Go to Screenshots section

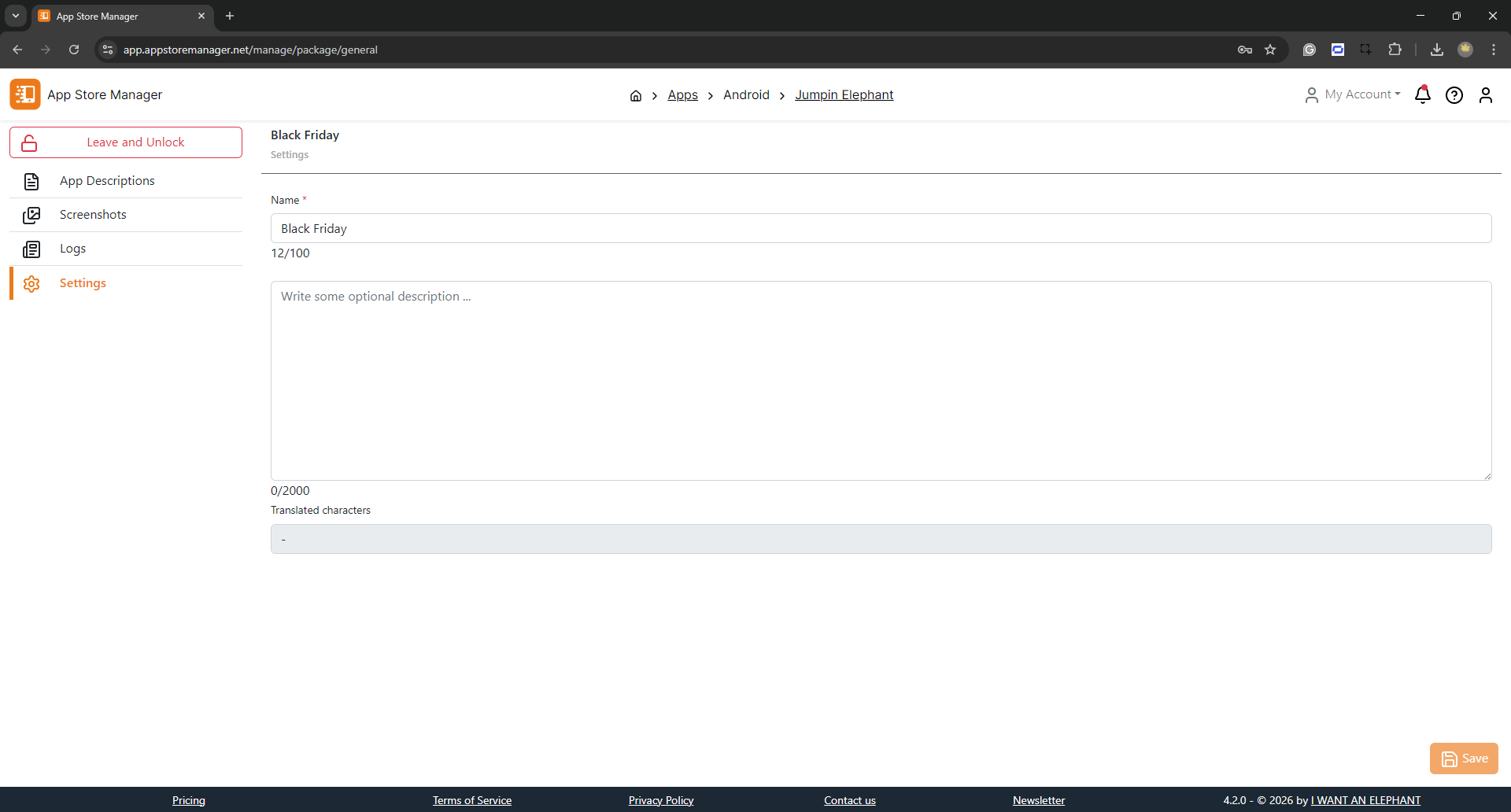point(93,215)
